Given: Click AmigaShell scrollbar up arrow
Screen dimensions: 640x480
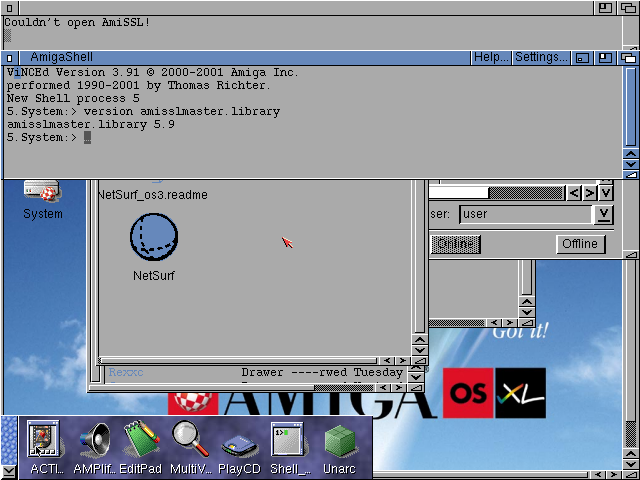Looking at the screenshot, I should (631, 154).
